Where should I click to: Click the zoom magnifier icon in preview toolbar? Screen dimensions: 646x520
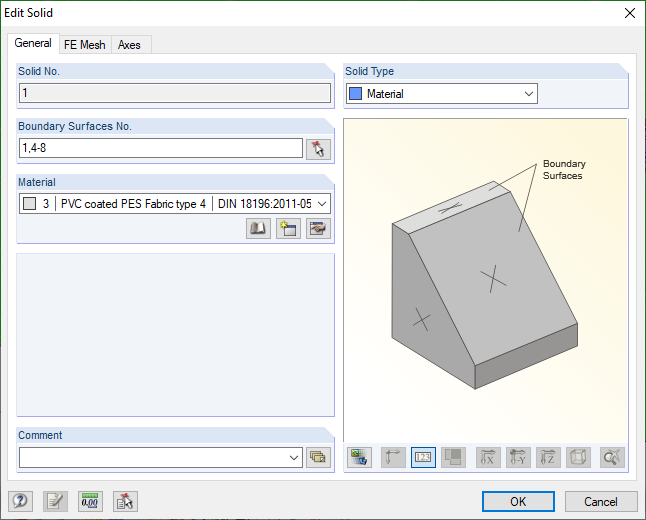(612, 457)
